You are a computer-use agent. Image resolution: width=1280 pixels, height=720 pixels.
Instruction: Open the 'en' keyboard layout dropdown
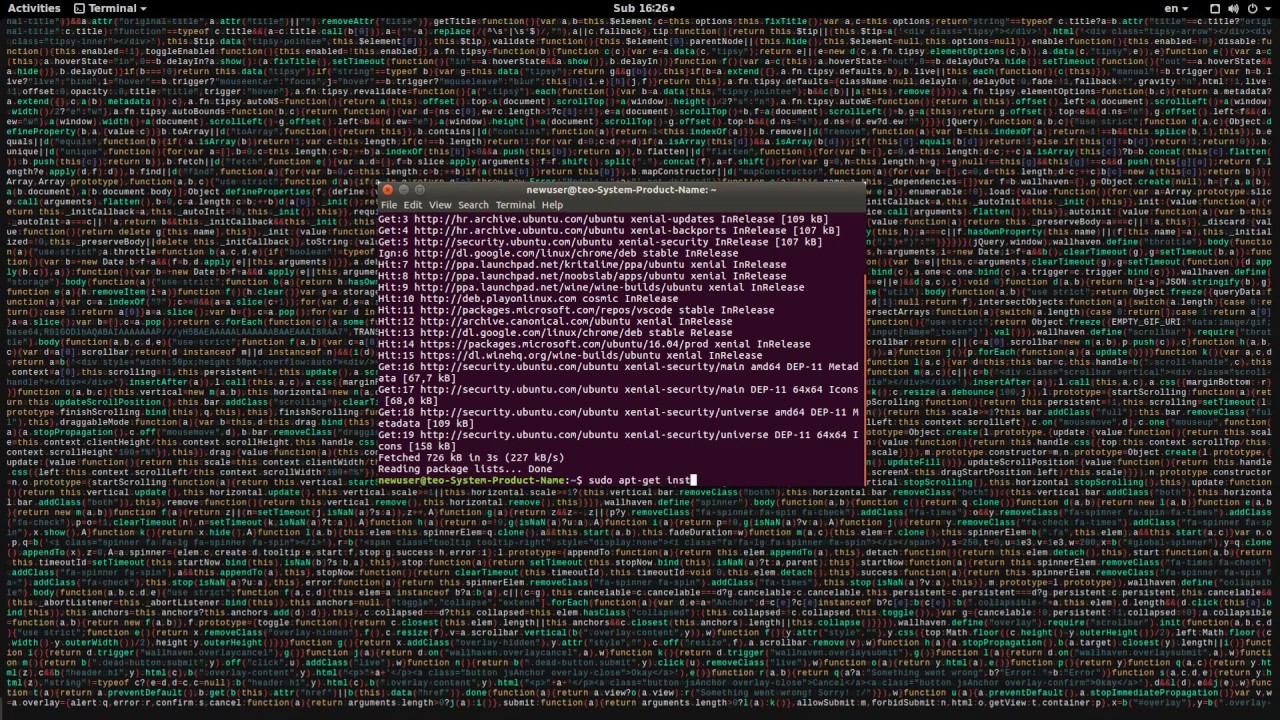tap(1176, 8)
